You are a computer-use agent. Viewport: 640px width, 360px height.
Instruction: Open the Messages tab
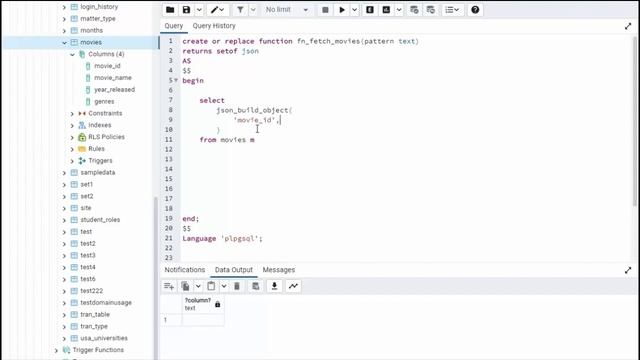point(279,270)
